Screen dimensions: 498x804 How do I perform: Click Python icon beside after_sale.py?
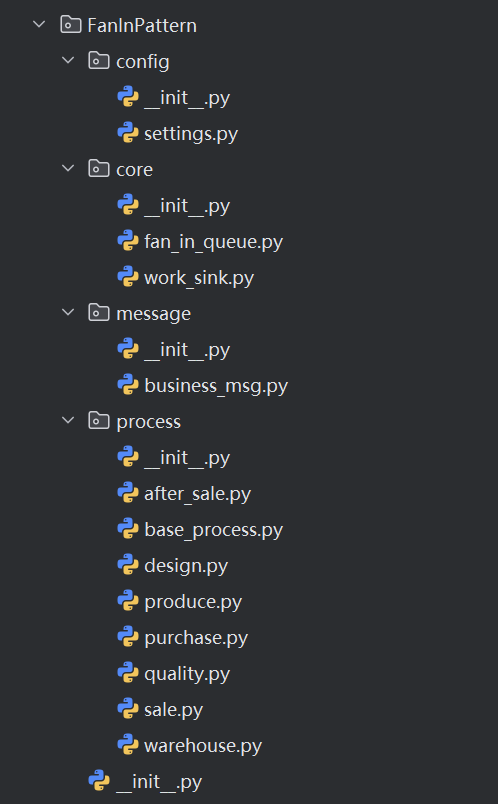(x=128, y=493)
